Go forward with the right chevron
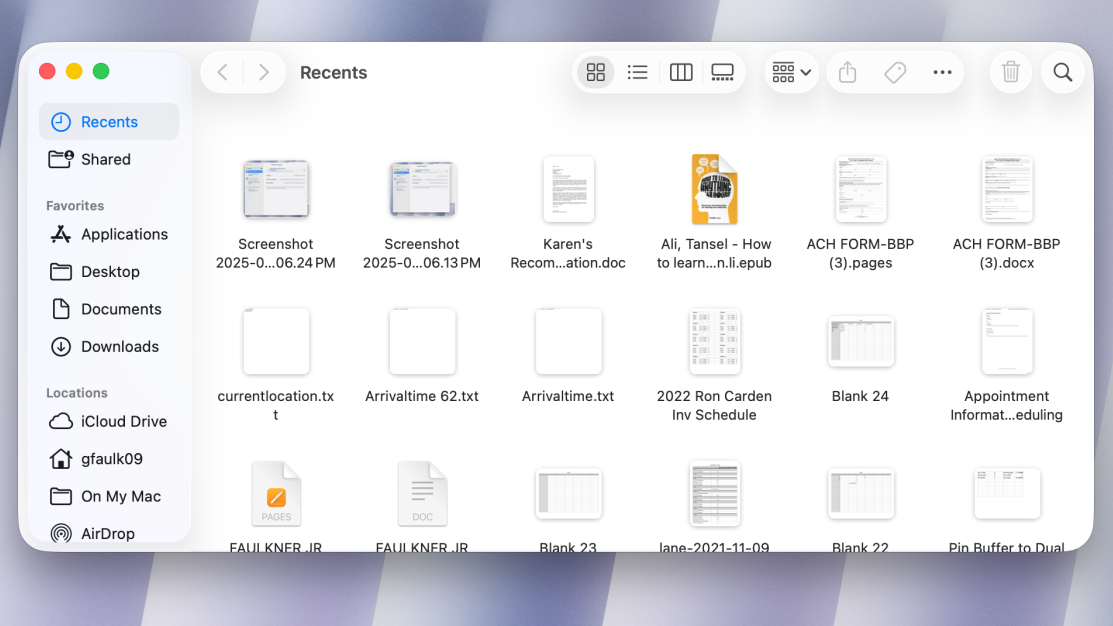The height and width of the screenshot is (626, 1113). [263, 72]
